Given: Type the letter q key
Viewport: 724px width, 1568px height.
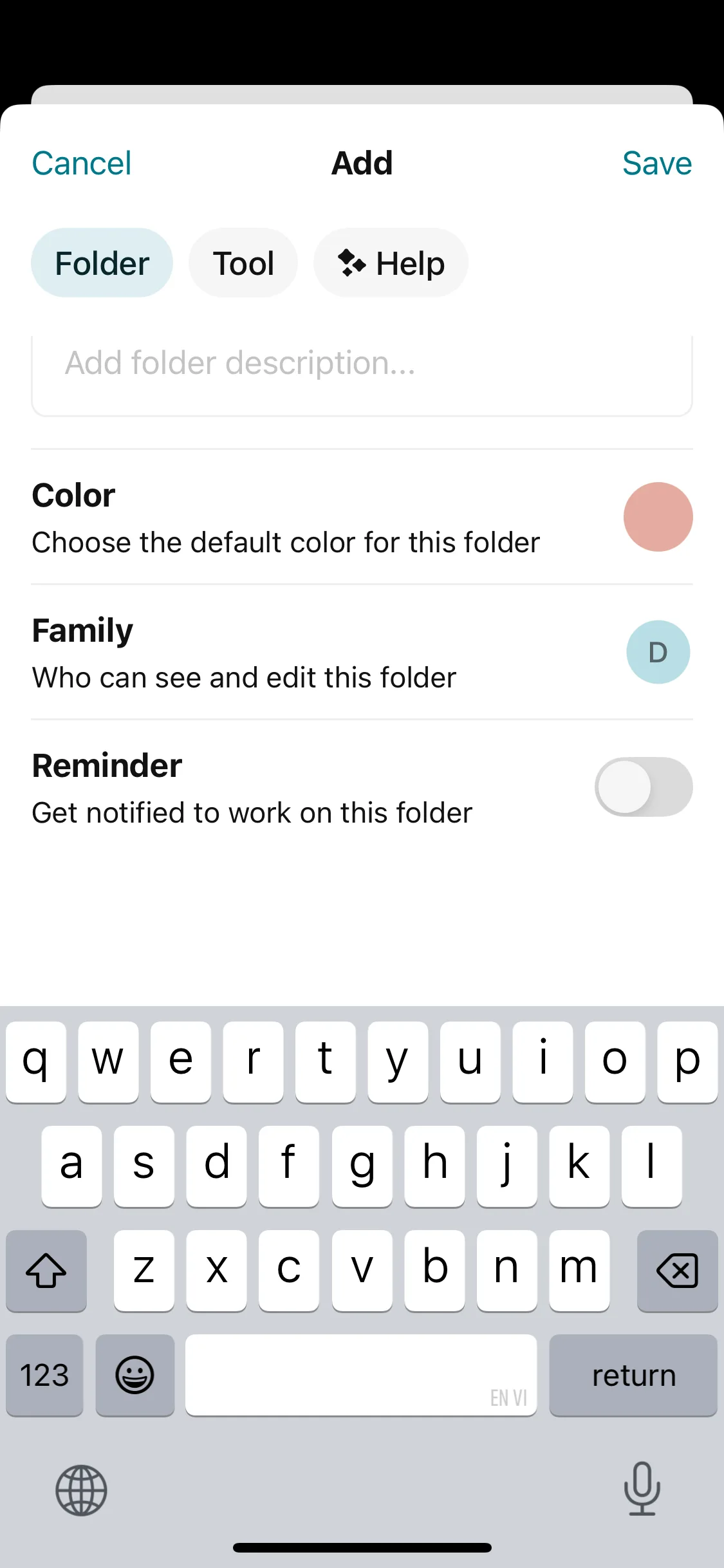Looking at the screenshot, I should pos(36,1061).
